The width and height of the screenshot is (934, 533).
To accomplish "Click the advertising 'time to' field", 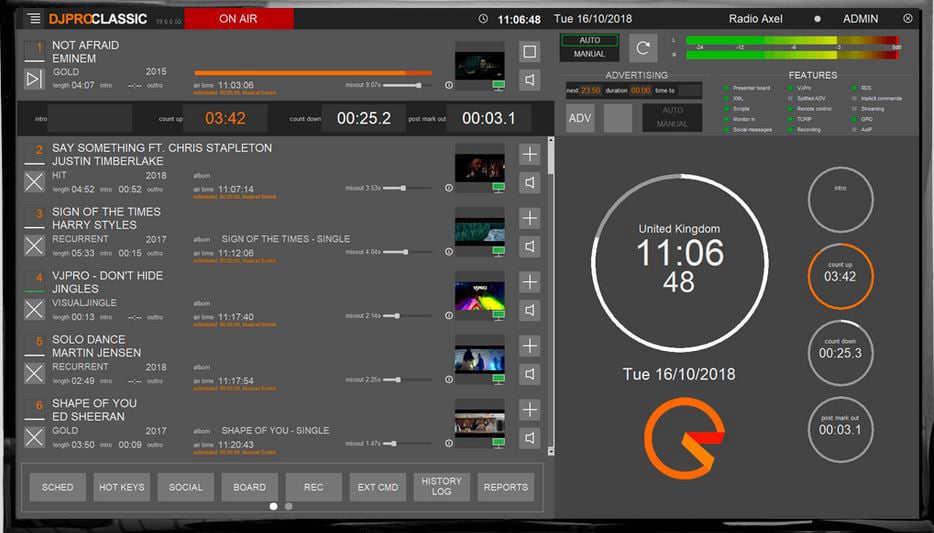I will (x=690, y=91).
